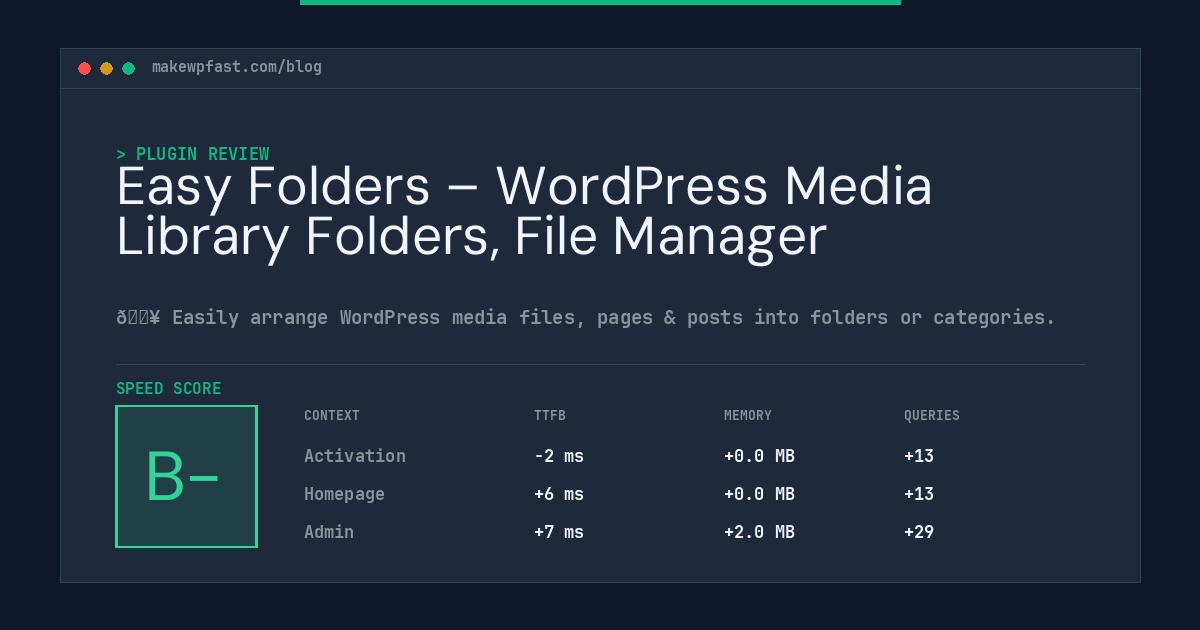Click the B- speed score badge
The image size is (1200, 630).
click(x=186, y=476)
